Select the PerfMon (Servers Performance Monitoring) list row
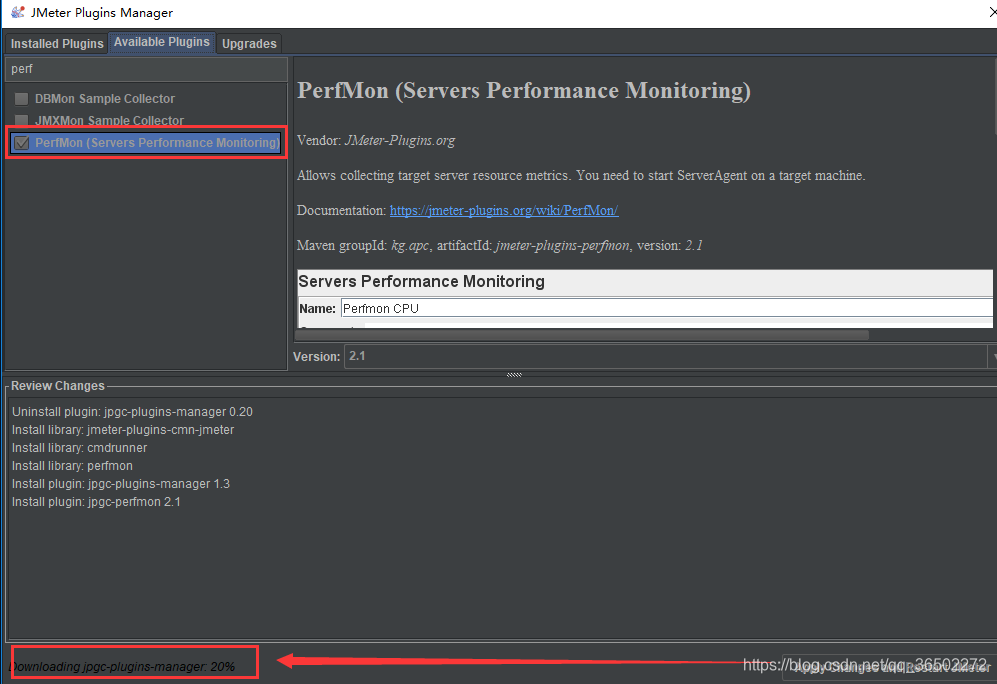The image size is (997, 684). [x=146, y=142]
